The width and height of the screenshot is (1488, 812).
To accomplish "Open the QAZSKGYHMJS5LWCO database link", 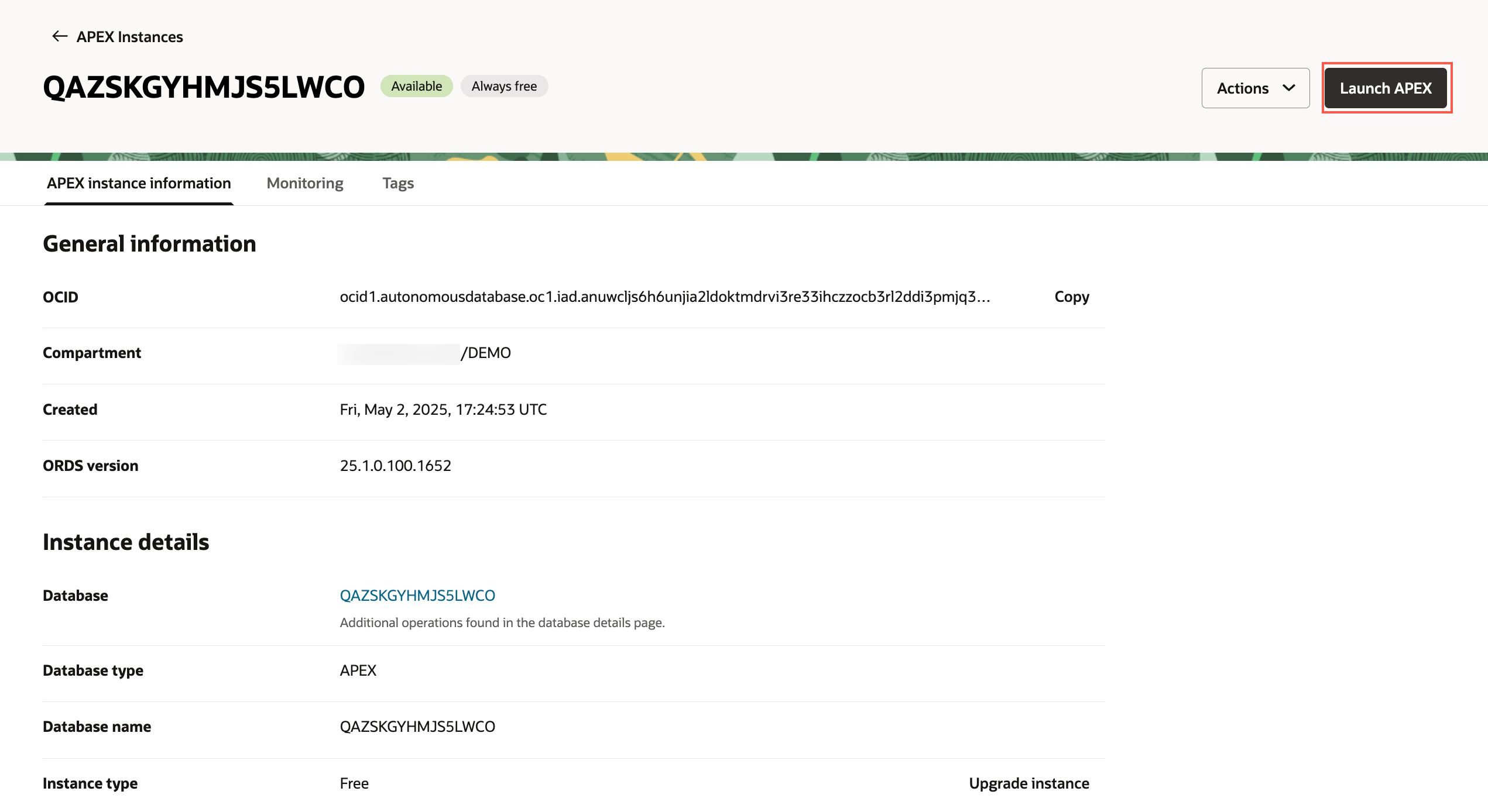I will pyautogui.click(x=417, y=595).
